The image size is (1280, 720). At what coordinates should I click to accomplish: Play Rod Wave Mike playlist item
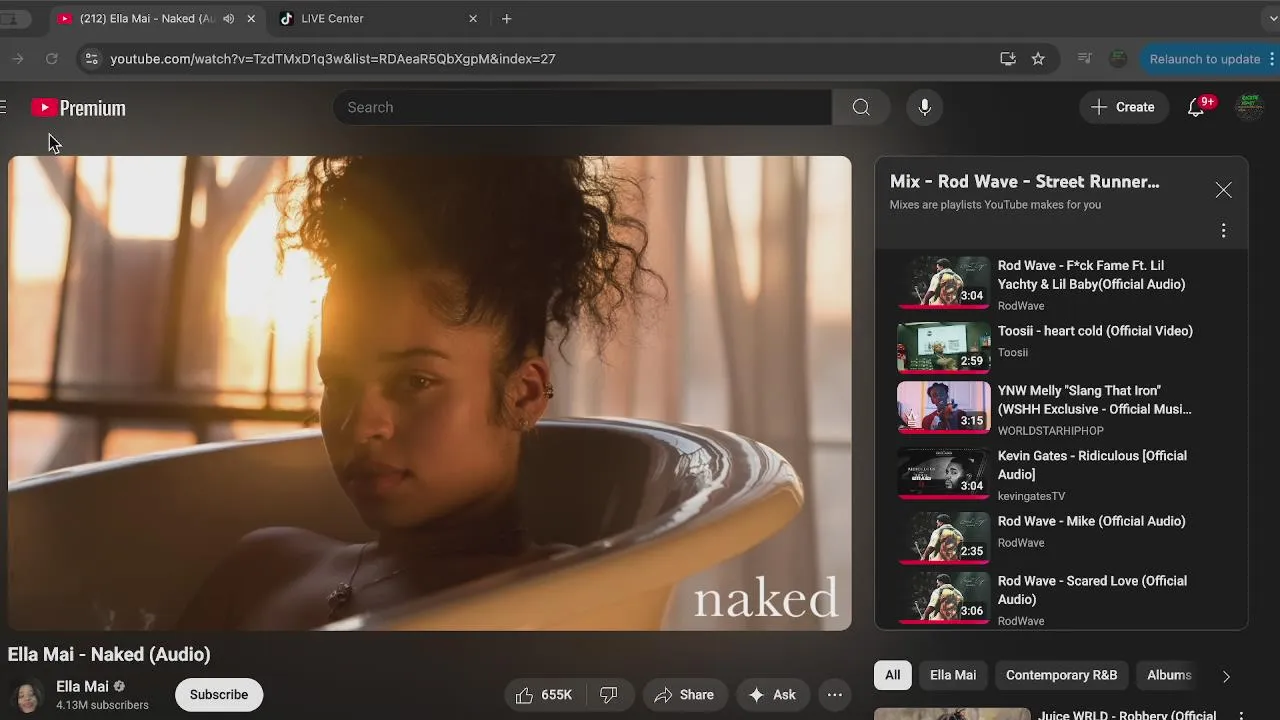point(1061,537)
